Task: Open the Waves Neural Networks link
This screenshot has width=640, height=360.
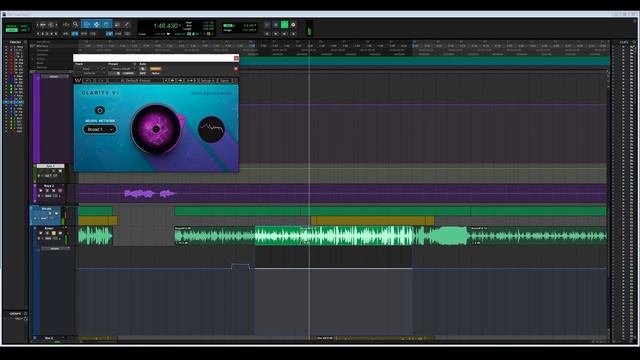Action: tap(211, 93)
